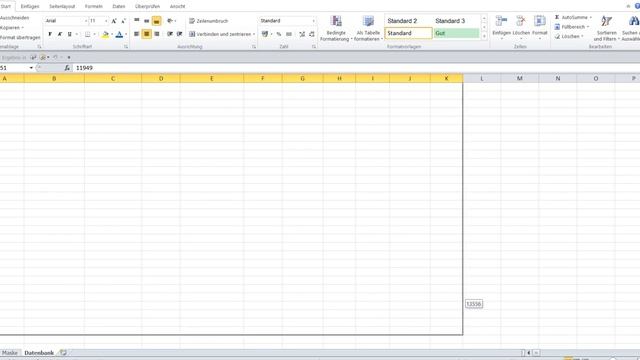The width and height of the screenshot is (640, 360).
Task: Click Format übertragen painter
Action: 20,37
